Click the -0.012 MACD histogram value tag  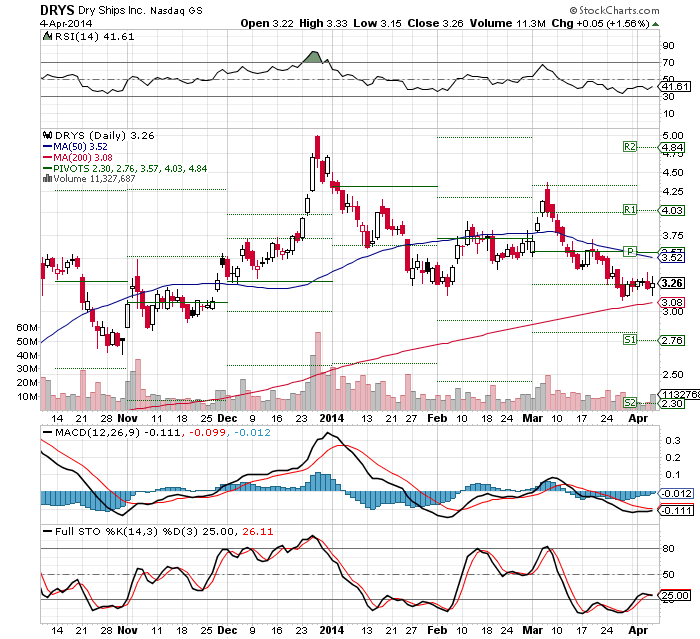675,493
